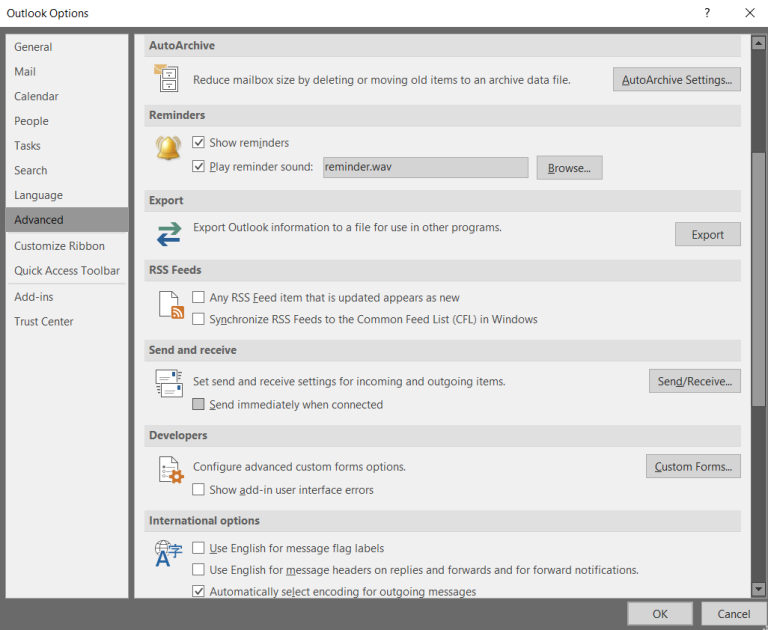Viewport: 768px width, 630px height.
Task: Click the Developers form gear icon
Action: point(171,469)
